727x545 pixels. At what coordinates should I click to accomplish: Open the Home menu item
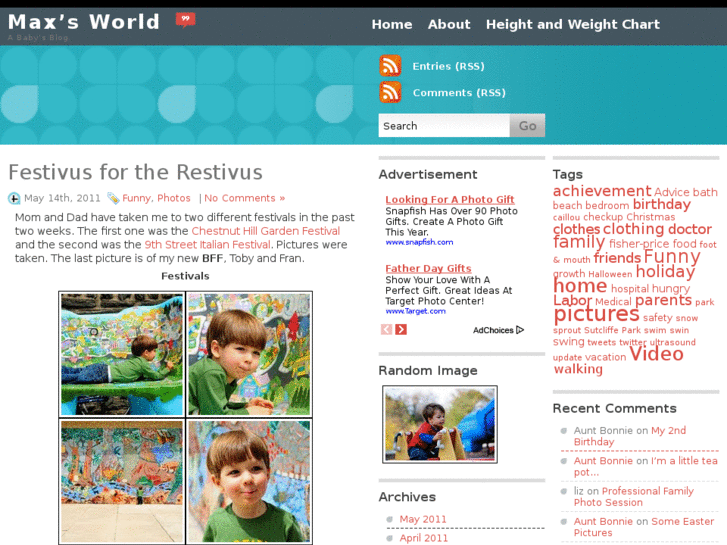point(392,24)
